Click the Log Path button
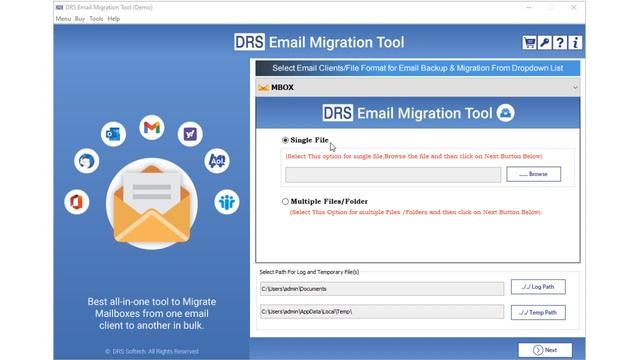This screenshot has height=360, width=640. click(x=538, y=287)
